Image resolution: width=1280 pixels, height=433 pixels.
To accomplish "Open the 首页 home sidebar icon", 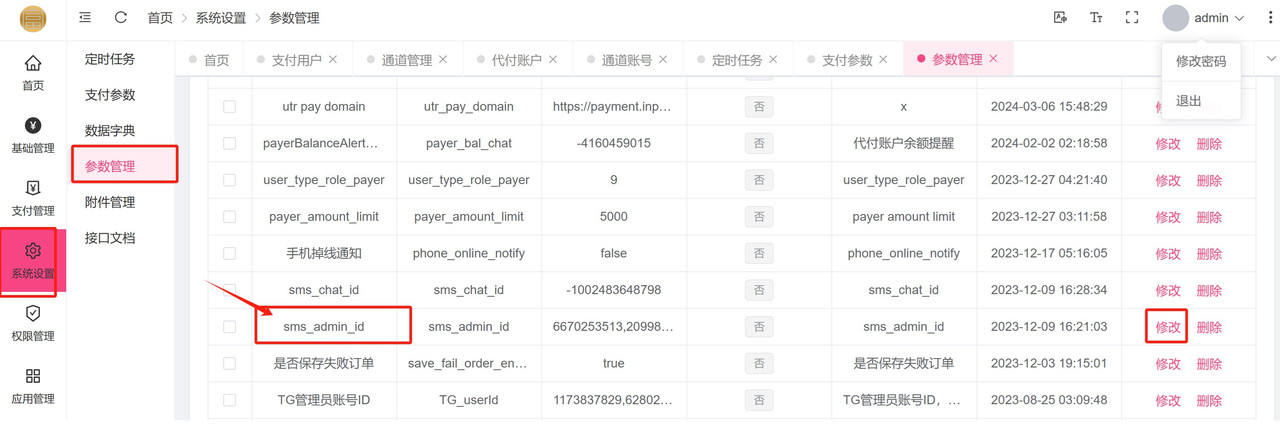I will coord(33,73).
